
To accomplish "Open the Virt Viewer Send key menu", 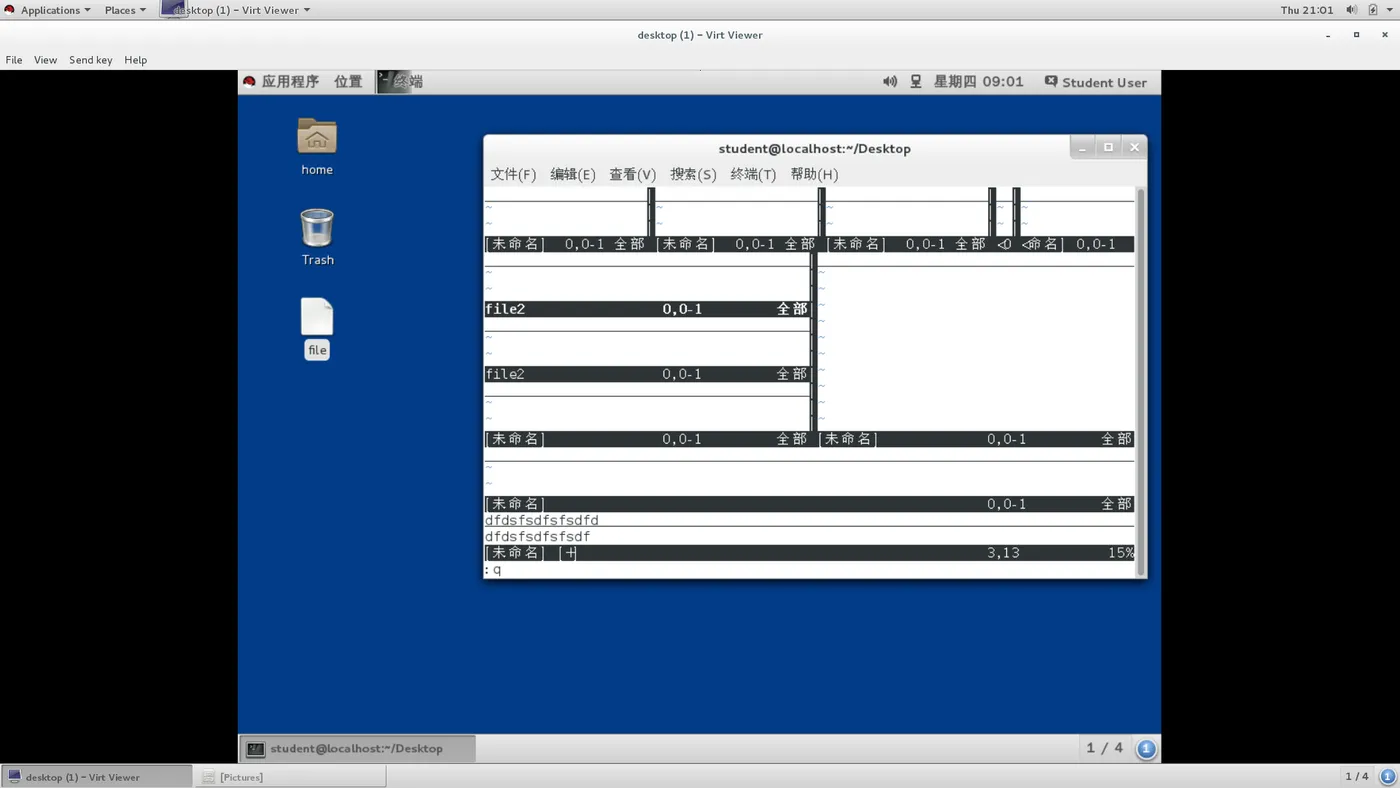I will pyautogui.click(x=90, y=60).
